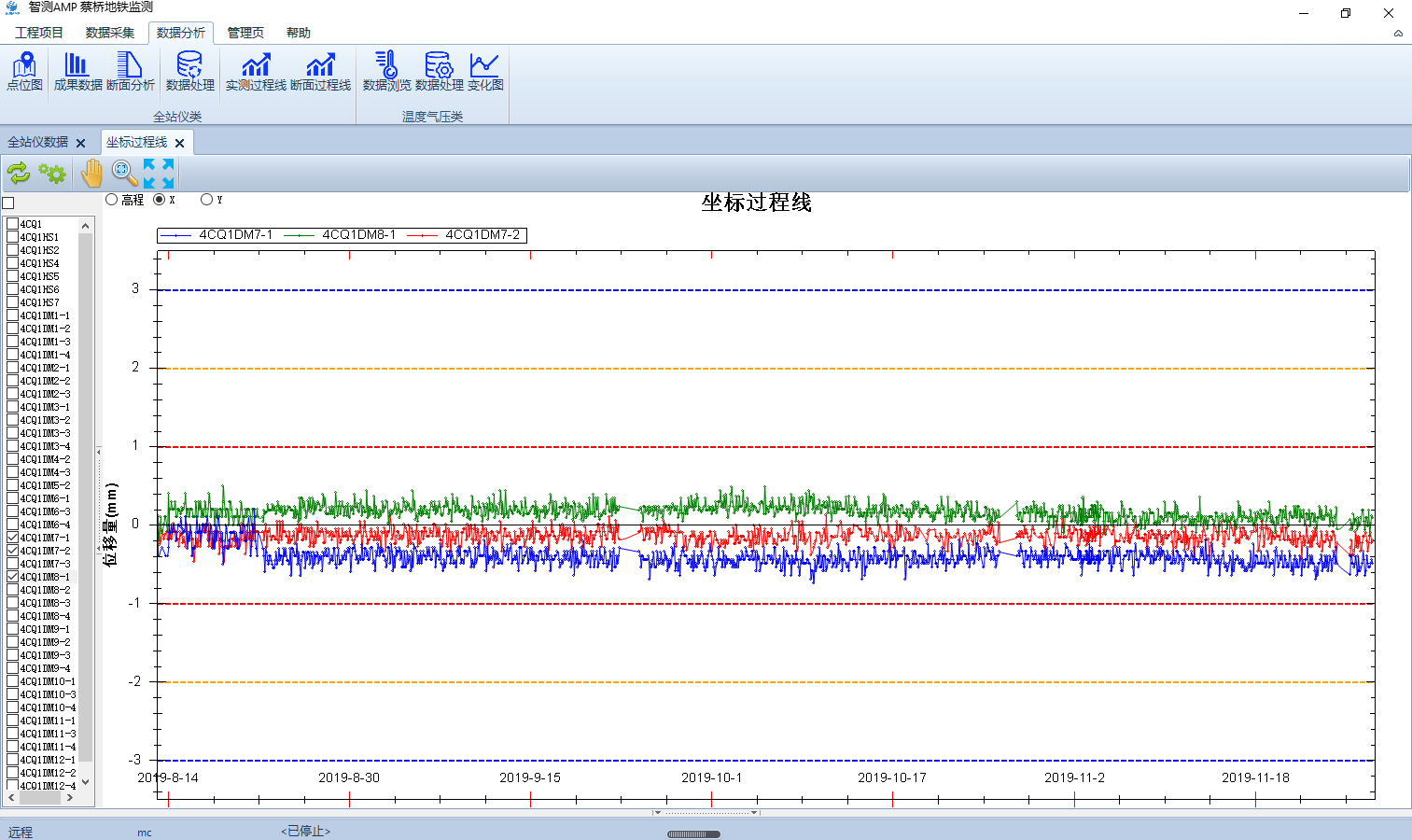The image size is (1412, 840).
Task: Click the 断面分析 section analysis icon
Action: [130, 71]
